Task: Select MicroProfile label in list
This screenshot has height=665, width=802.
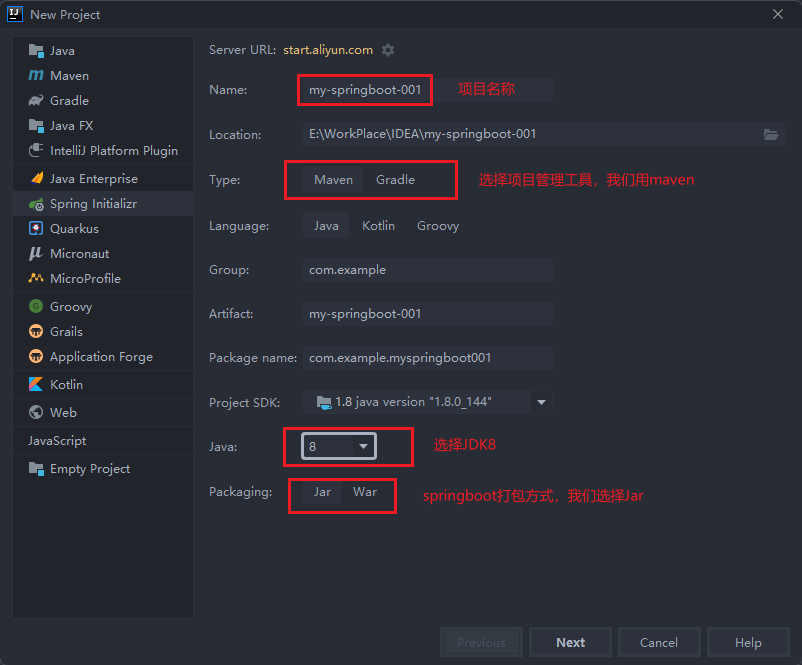Action: click(85, 279)
